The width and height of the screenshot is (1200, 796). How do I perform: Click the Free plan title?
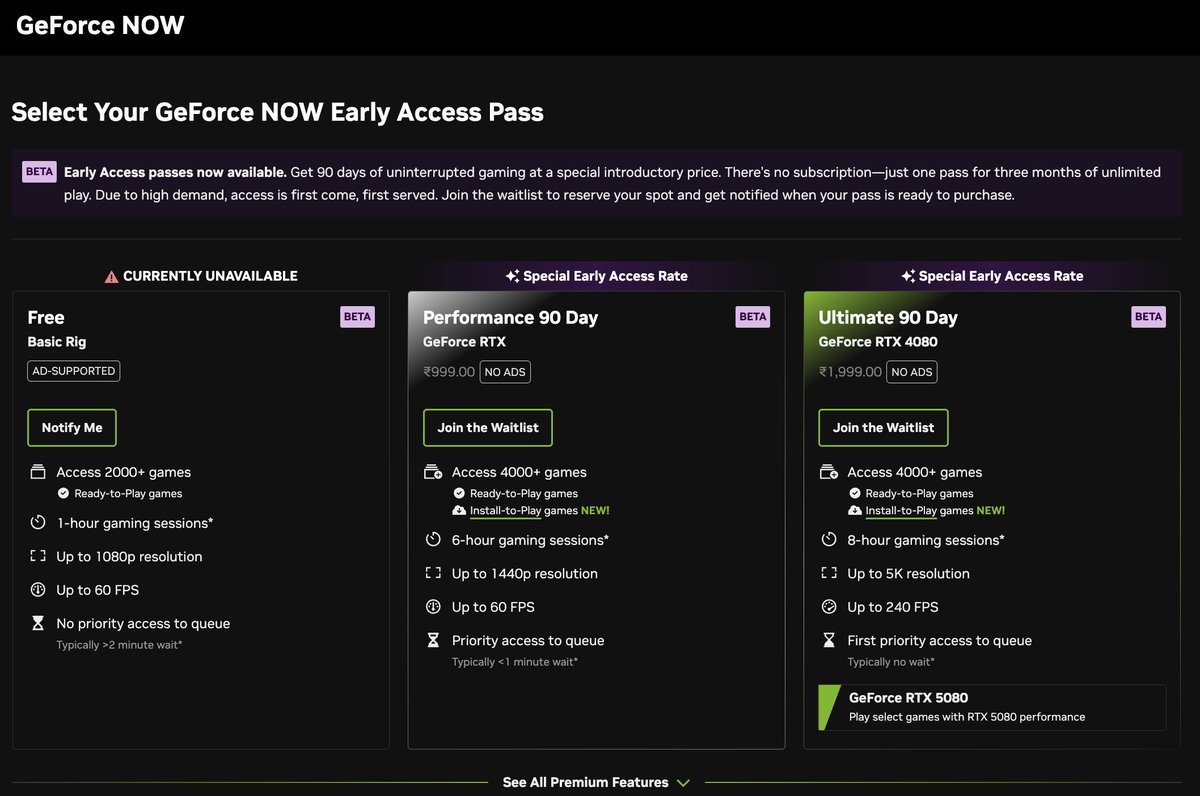point(46,318)
